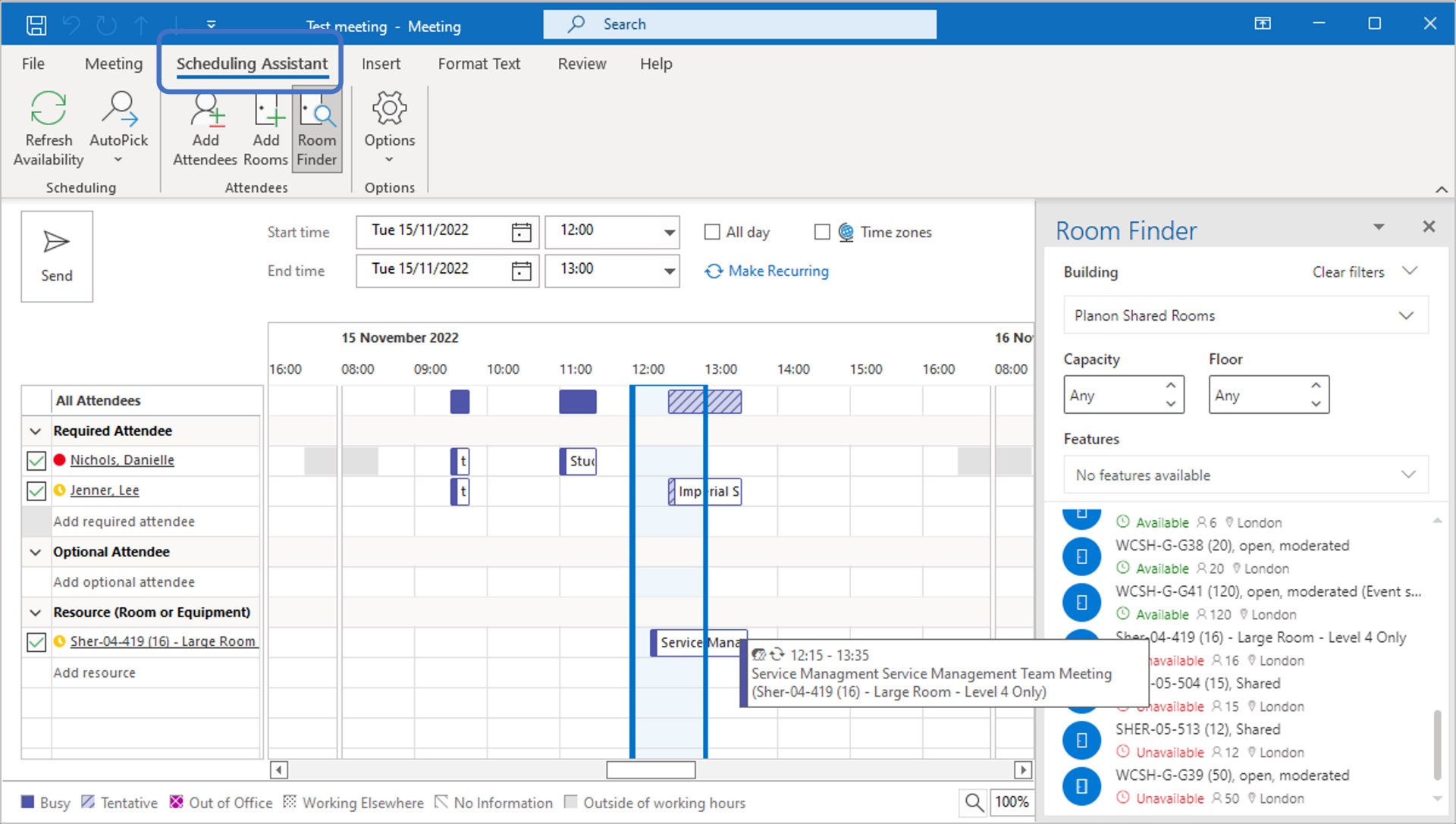Open the AutoPick tool

click(x=119, y=108)
